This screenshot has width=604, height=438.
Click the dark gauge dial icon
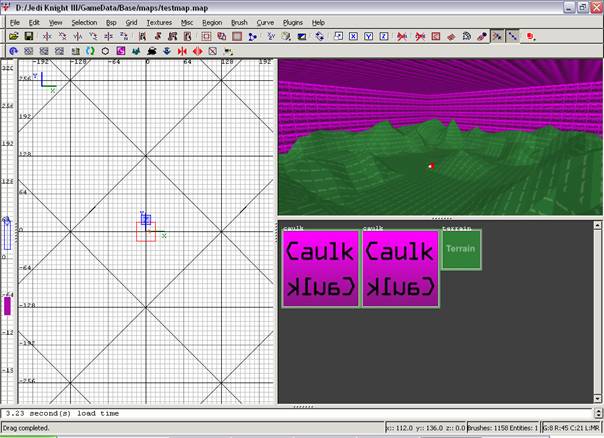tap(466, 36)
